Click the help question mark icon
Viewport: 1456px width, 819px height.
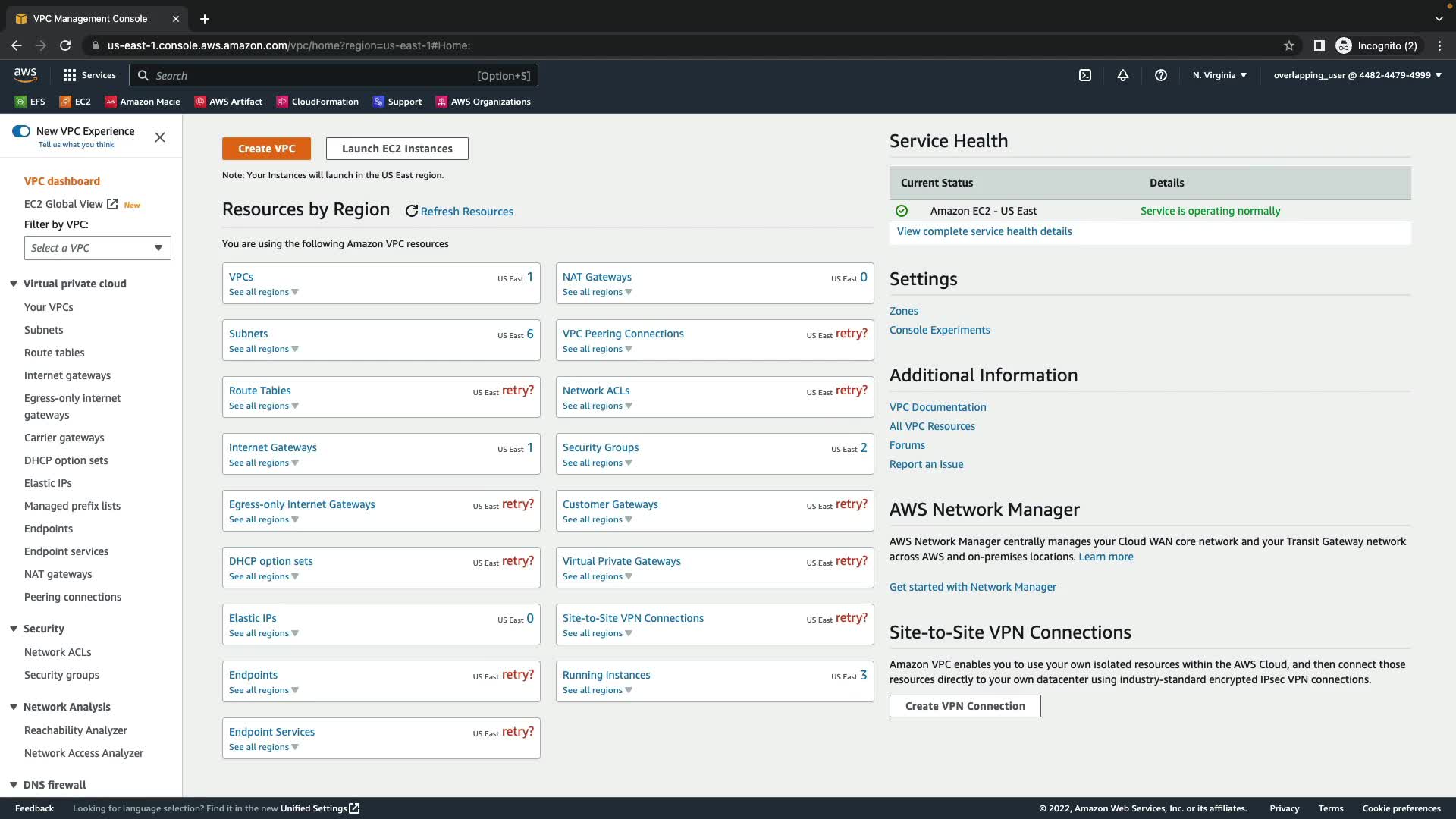[x=1161, y=75]
